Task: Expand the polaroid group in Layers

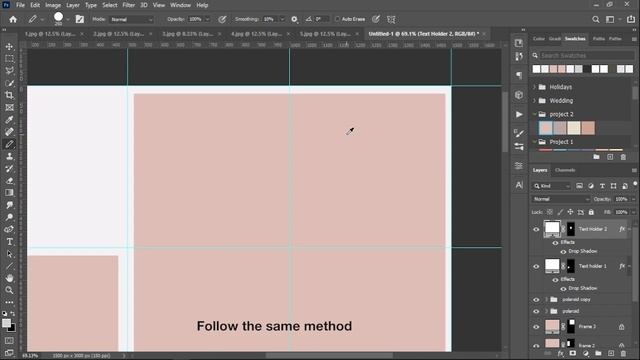Action: [x=546, y=311]
